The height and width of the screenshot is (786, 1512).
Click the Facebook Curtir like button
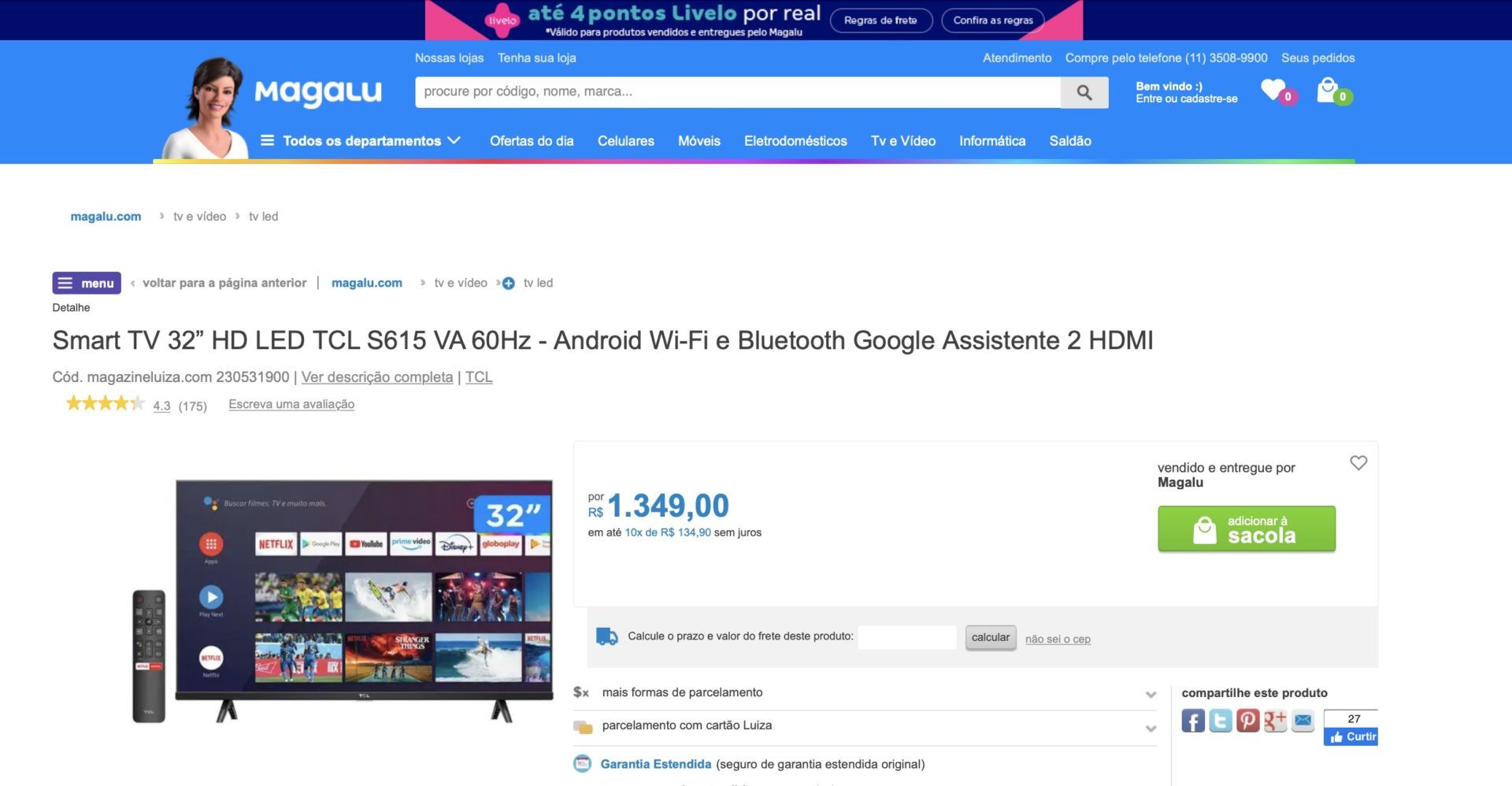[1351, 736]
